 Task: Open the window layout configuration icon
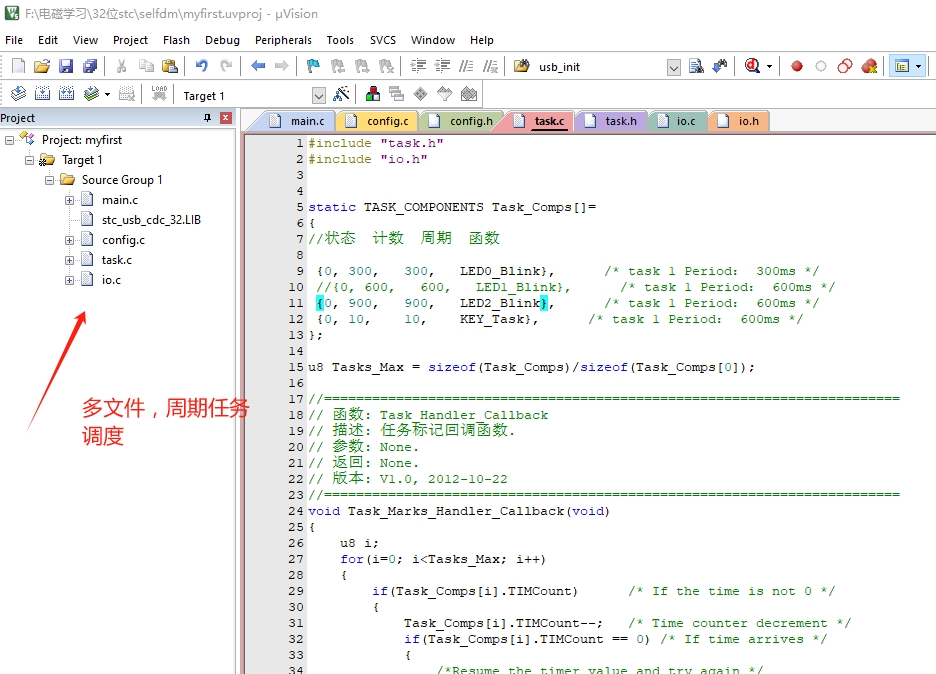[x=902, y=66]
